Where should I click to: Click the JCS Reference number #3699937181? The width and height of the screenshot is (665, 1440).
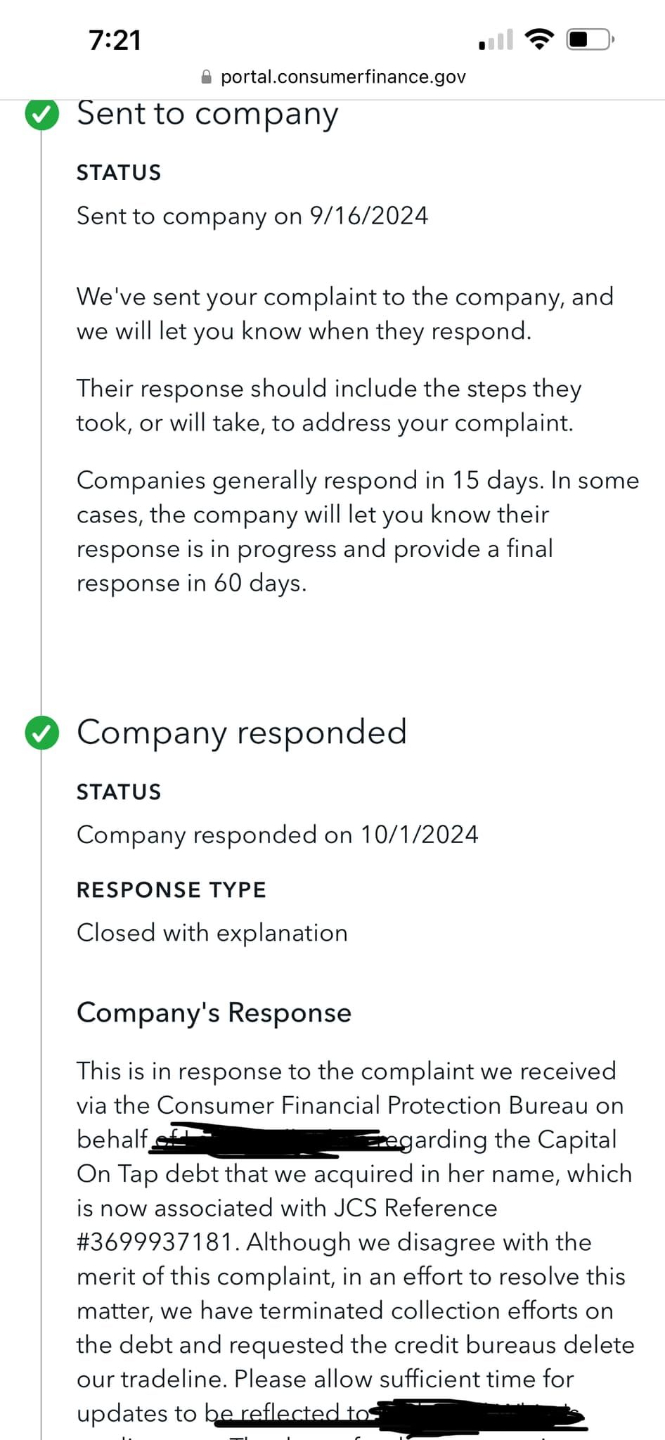click(x=156, y=1242)
